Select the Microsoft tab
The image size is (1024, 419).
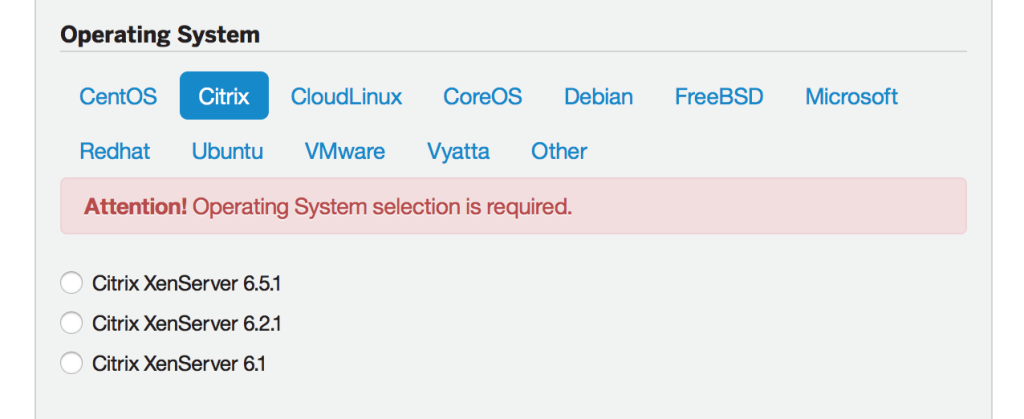tap(851, 97)
